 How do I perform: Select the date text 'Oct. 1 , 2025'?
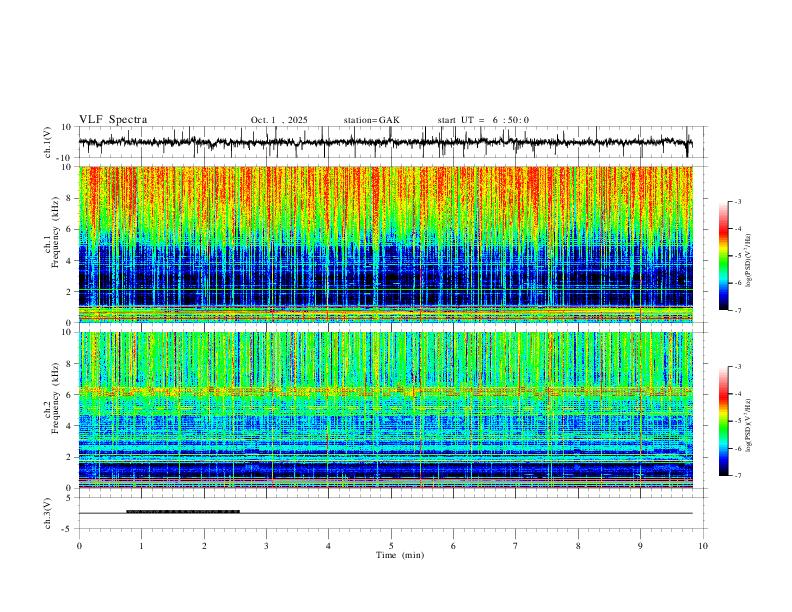[279, 120]
